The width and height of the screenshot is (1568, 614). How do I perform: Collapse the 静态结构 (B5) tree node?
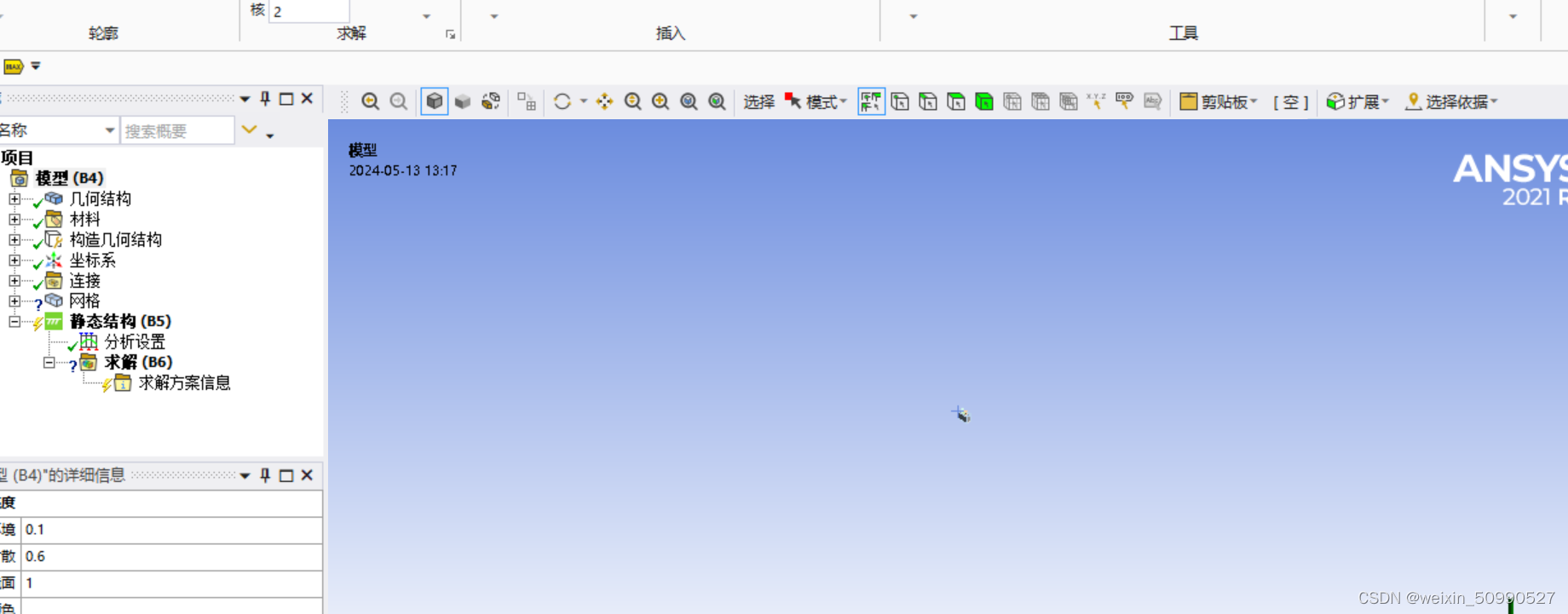point(14,321)
